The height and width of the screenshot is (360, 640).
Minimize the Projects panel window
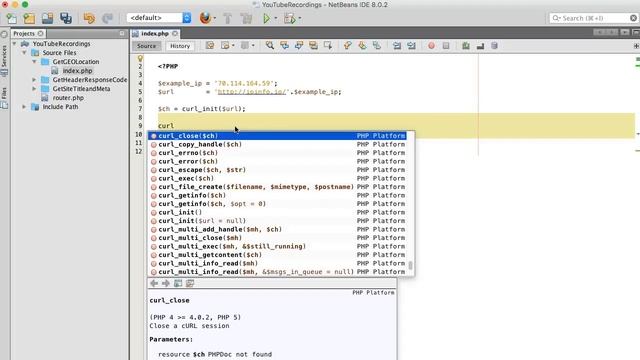pos(122,33)
